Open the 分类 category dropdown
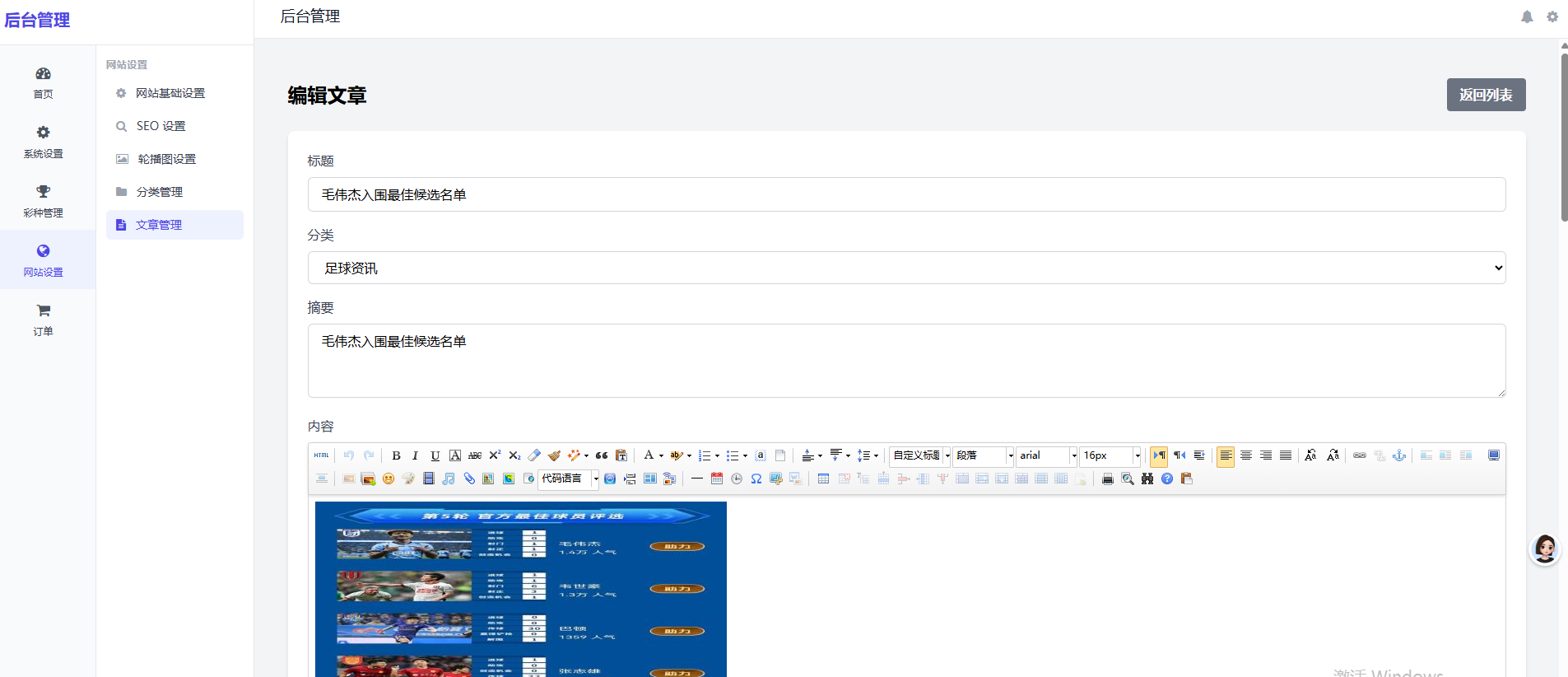This screenshot has width=1568, height=677. tap(906, 268)
